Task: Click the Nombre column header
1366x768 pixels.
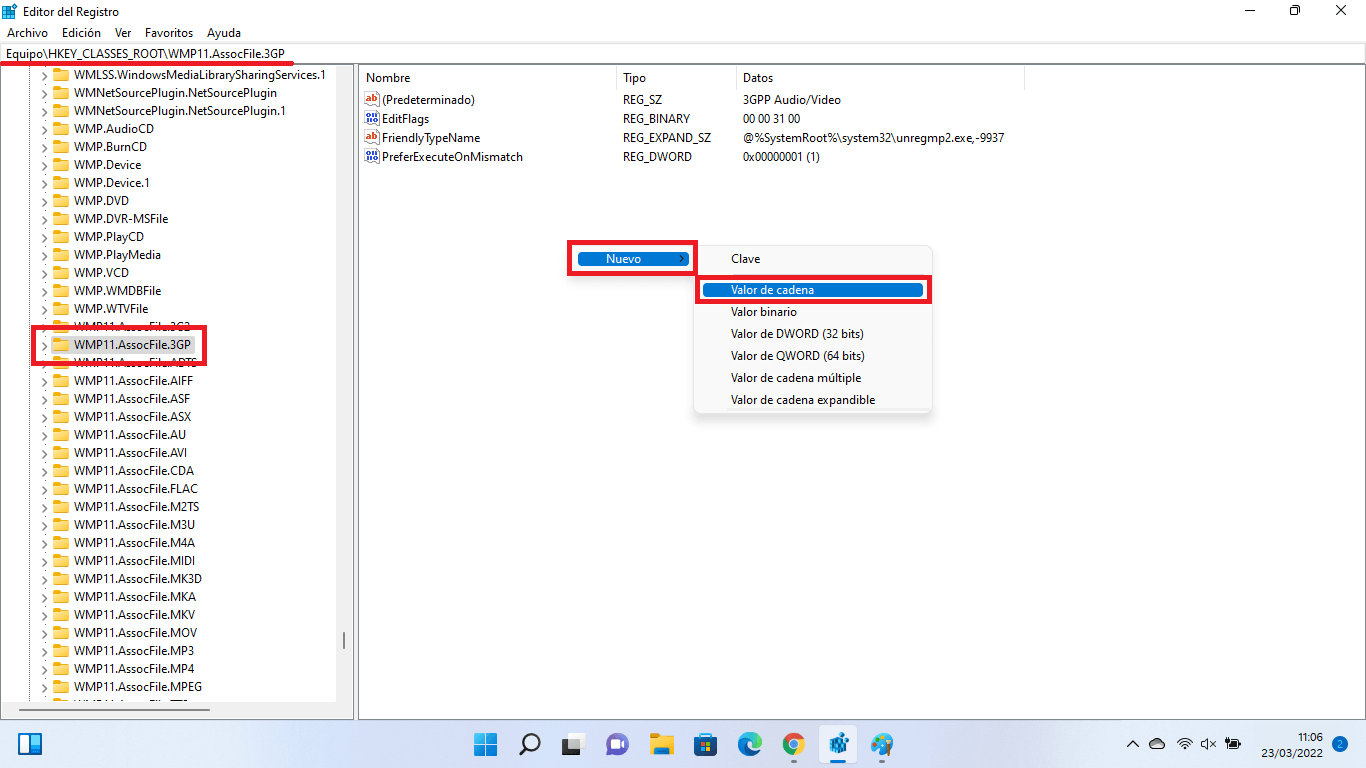Action: click(488, 78)
